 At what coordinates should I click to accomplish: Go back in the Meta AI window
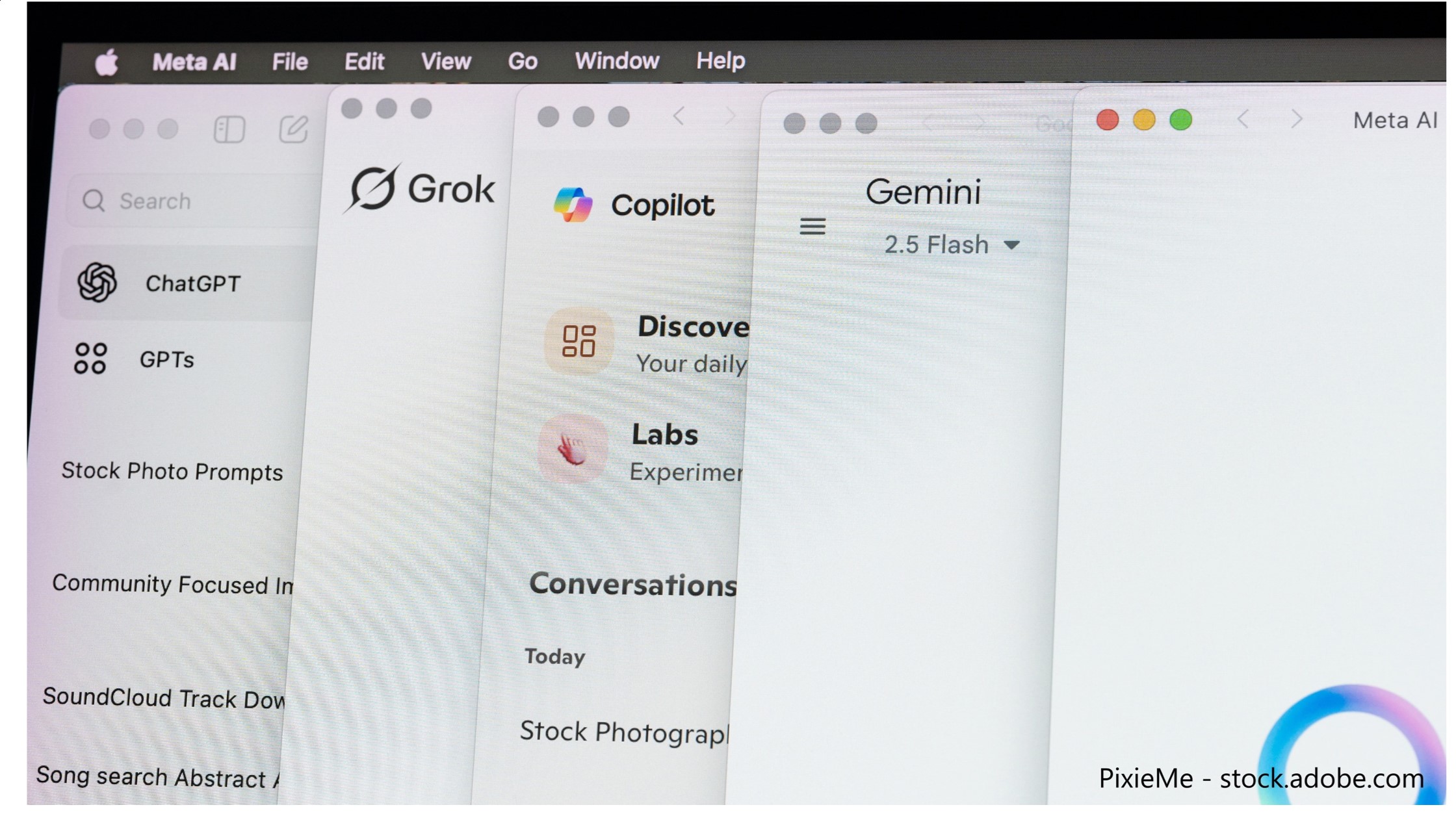pyautogui.click(x=1243, y=120)
